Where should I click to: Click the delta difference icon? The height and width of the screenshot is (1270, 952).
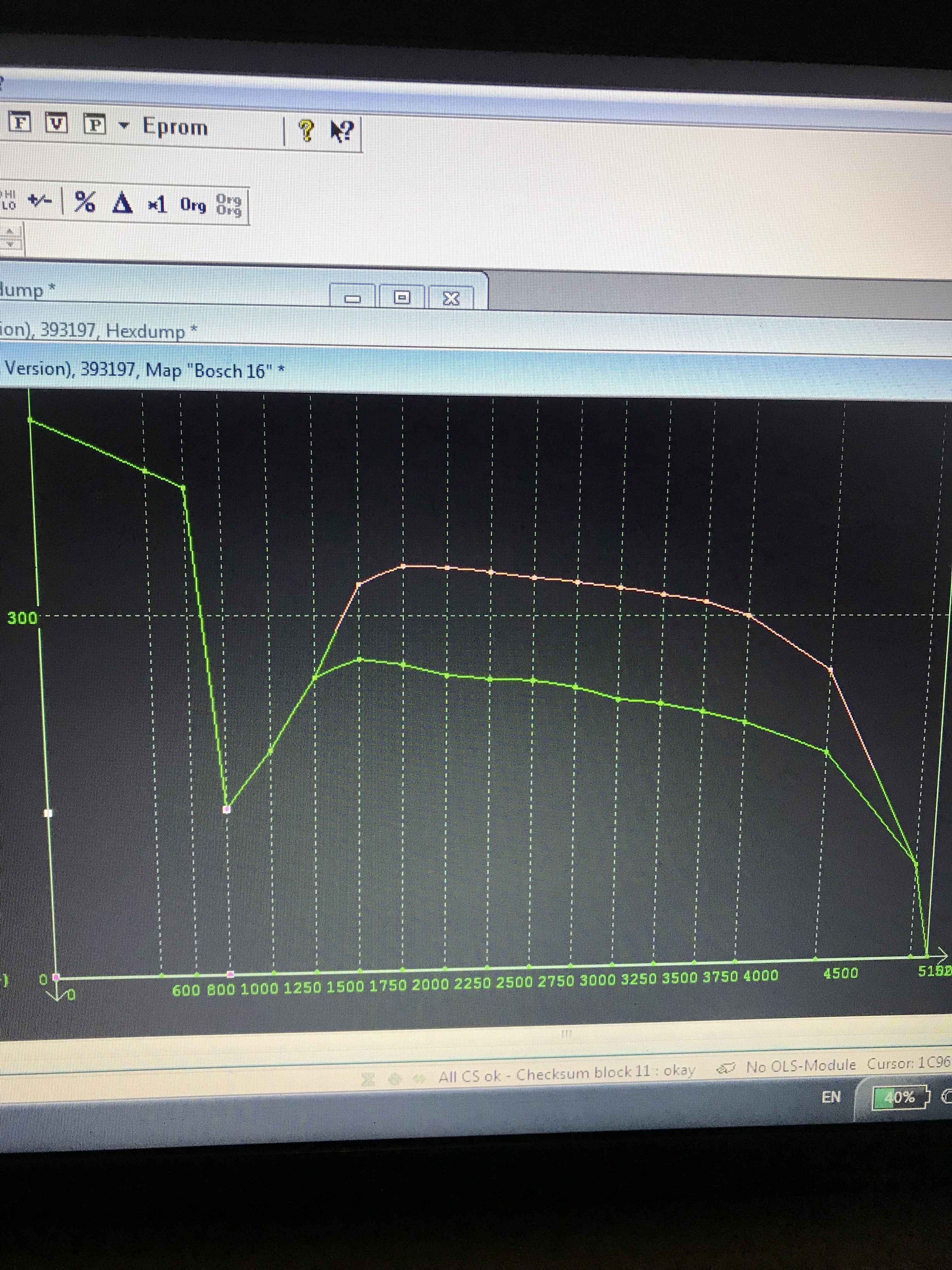click(122, 203)
